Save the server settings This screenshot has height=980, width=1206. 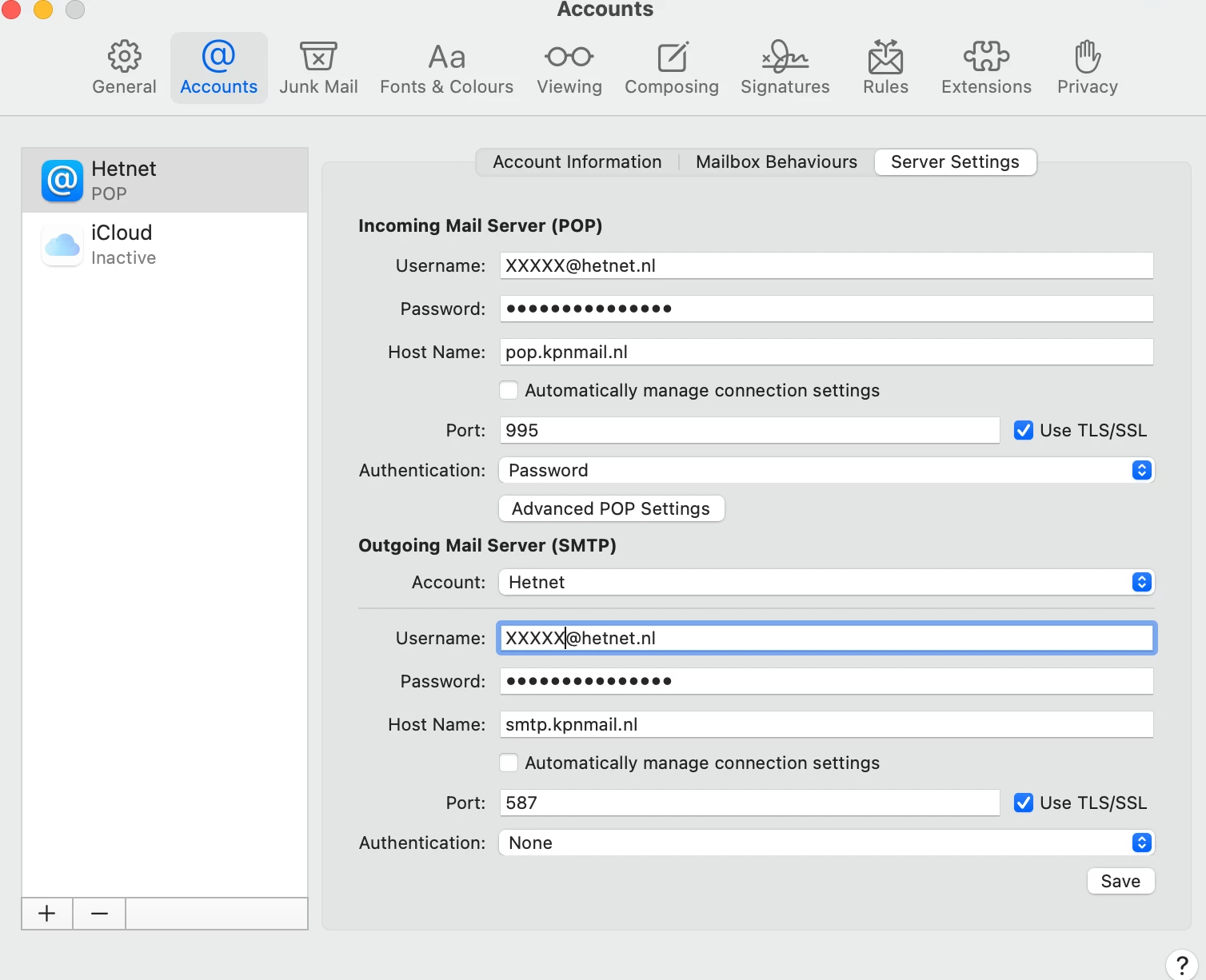click(x=1120, y=882)
